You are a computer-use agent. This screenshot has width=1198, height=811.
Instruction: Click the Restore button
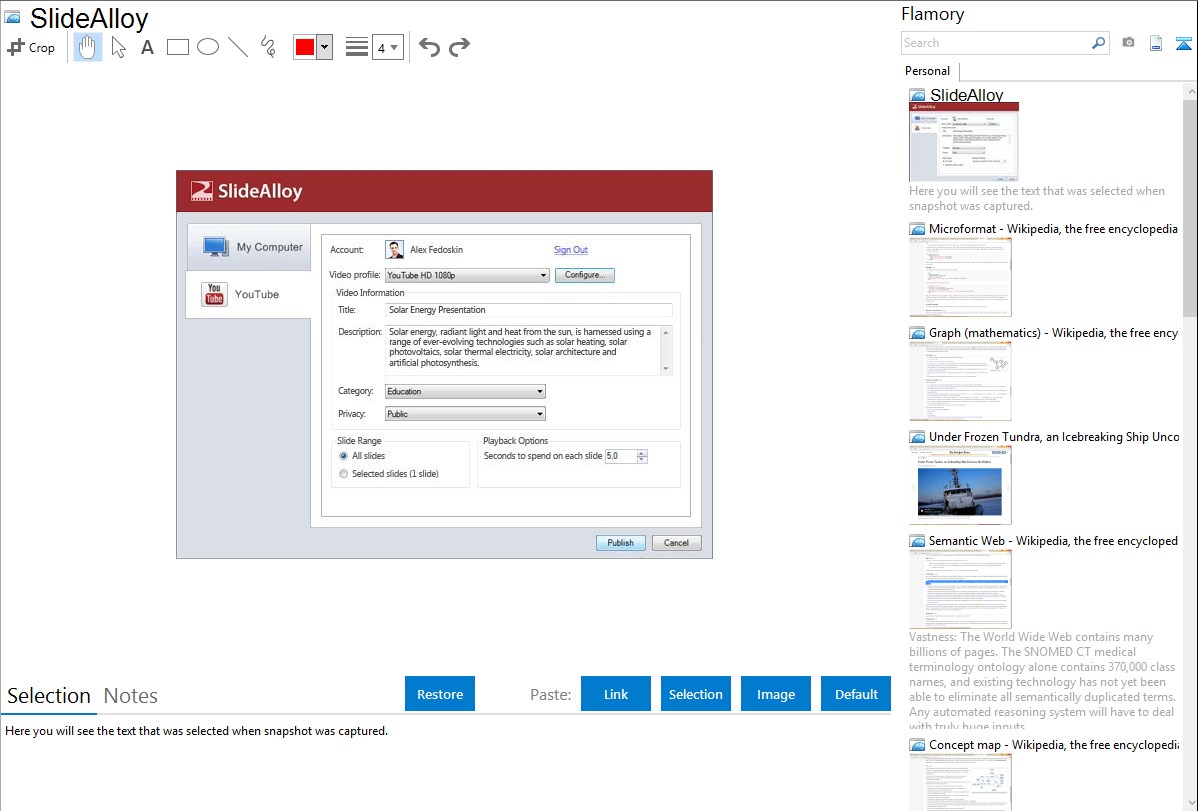(440, 694)
